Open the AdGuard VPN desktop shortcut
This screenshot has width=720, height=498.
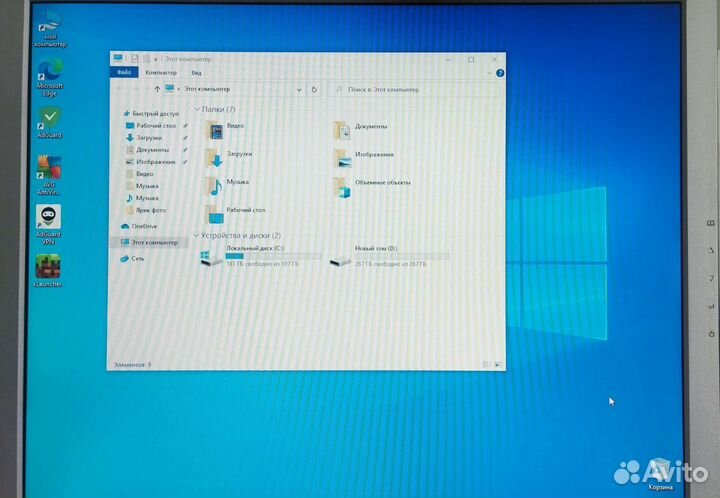[x=48, y=224]
